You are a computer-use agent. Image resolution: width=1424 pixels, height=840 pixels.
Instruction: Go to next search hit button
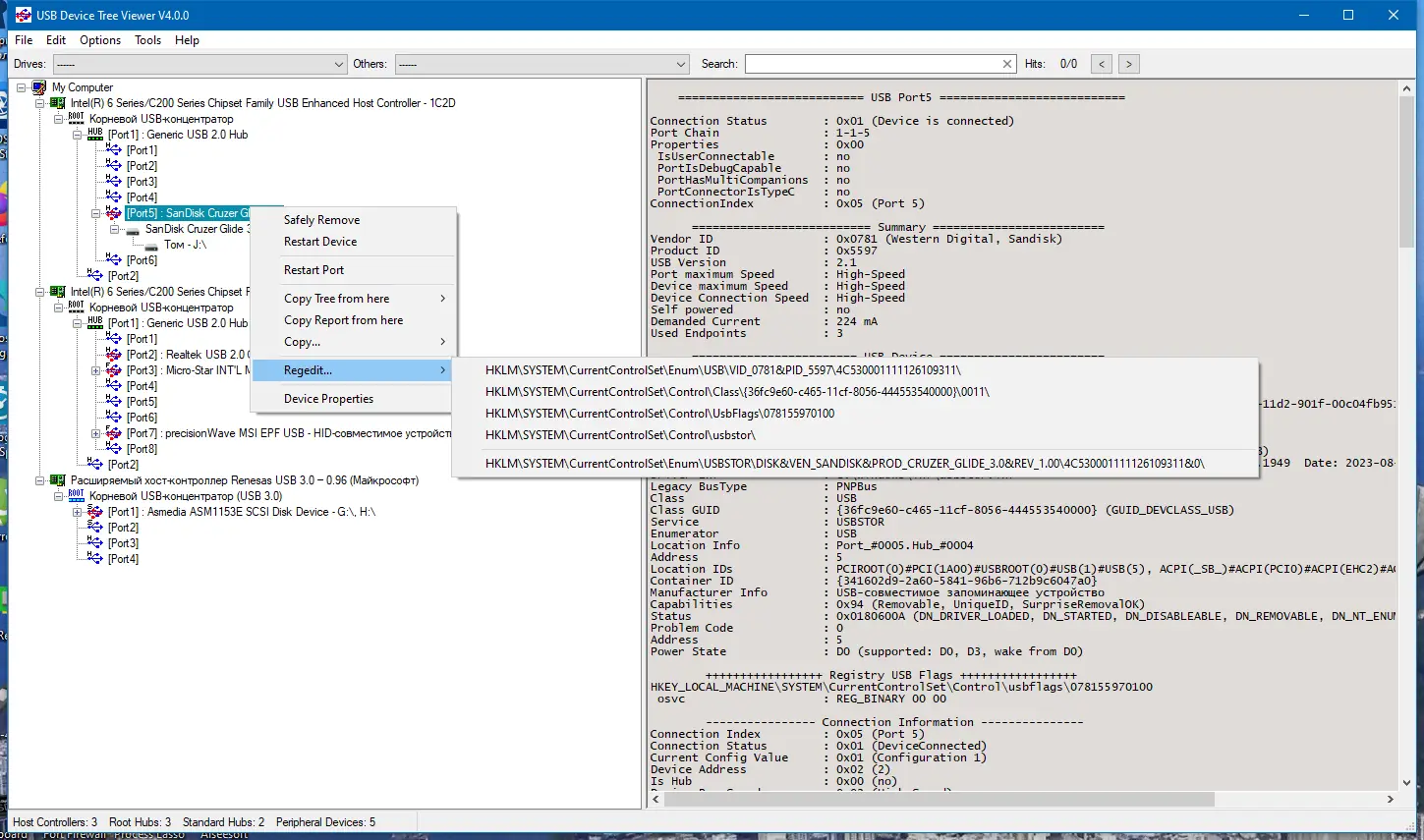pos(1129,64)
